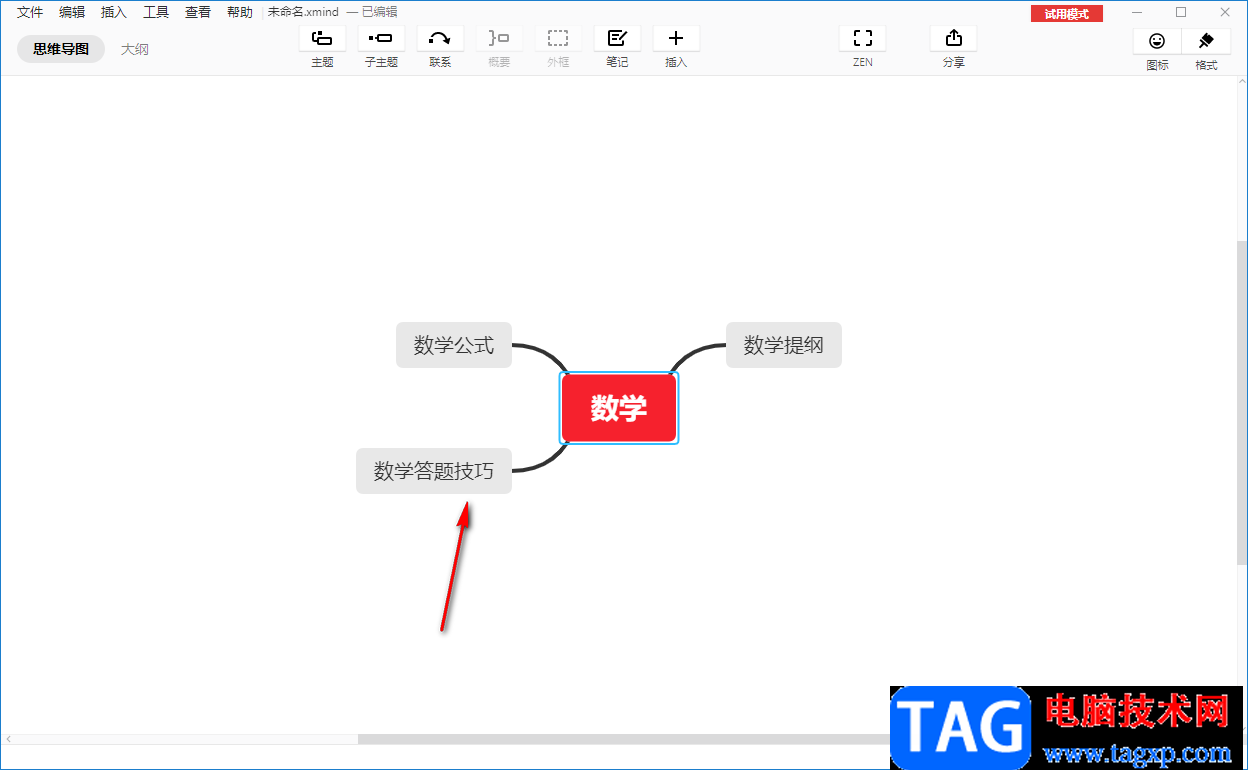The width and height of the screenshot is (1248, 770).
Task: Close the XMind window
Action: pos(1225,12)
